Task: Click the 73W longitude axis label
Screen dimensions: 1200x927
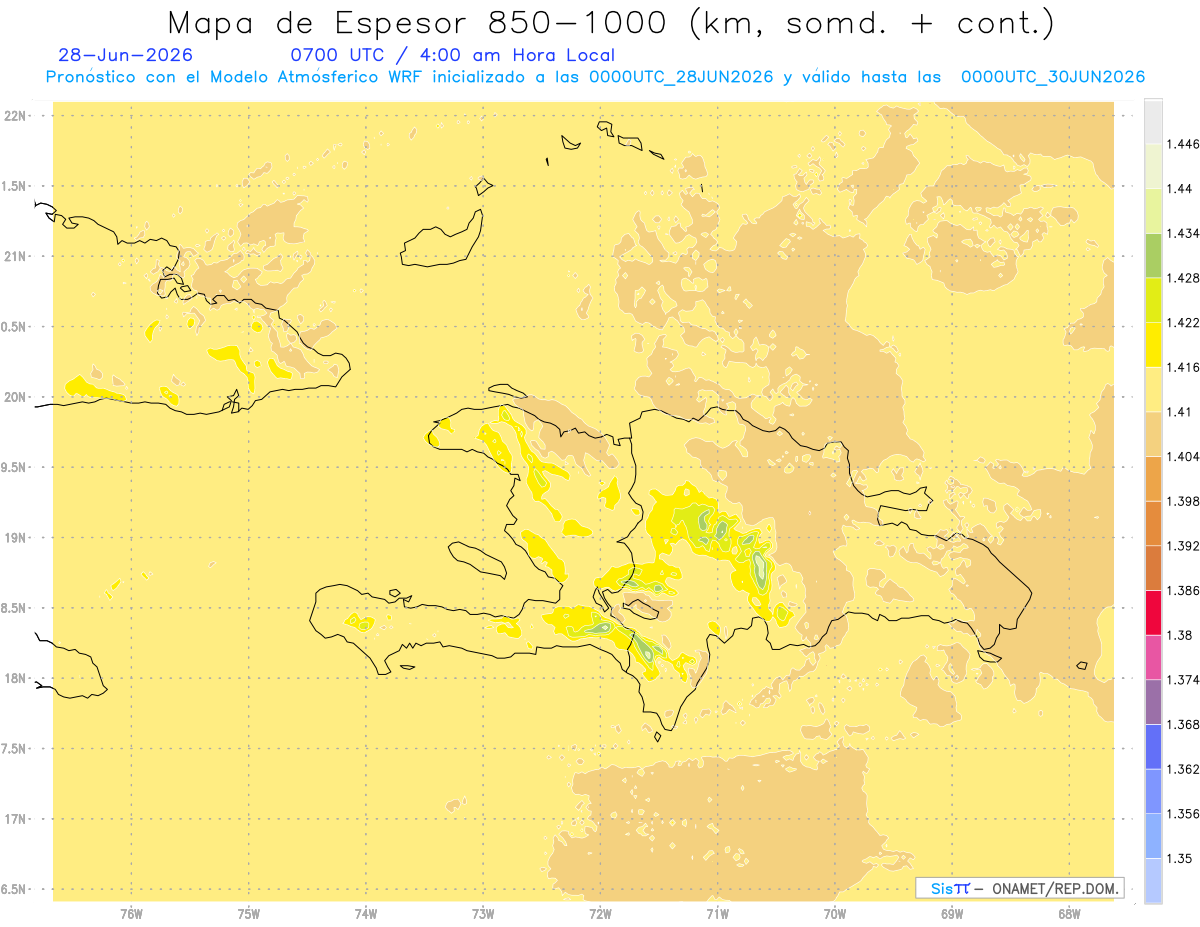Action: click(x=483, y=913)
